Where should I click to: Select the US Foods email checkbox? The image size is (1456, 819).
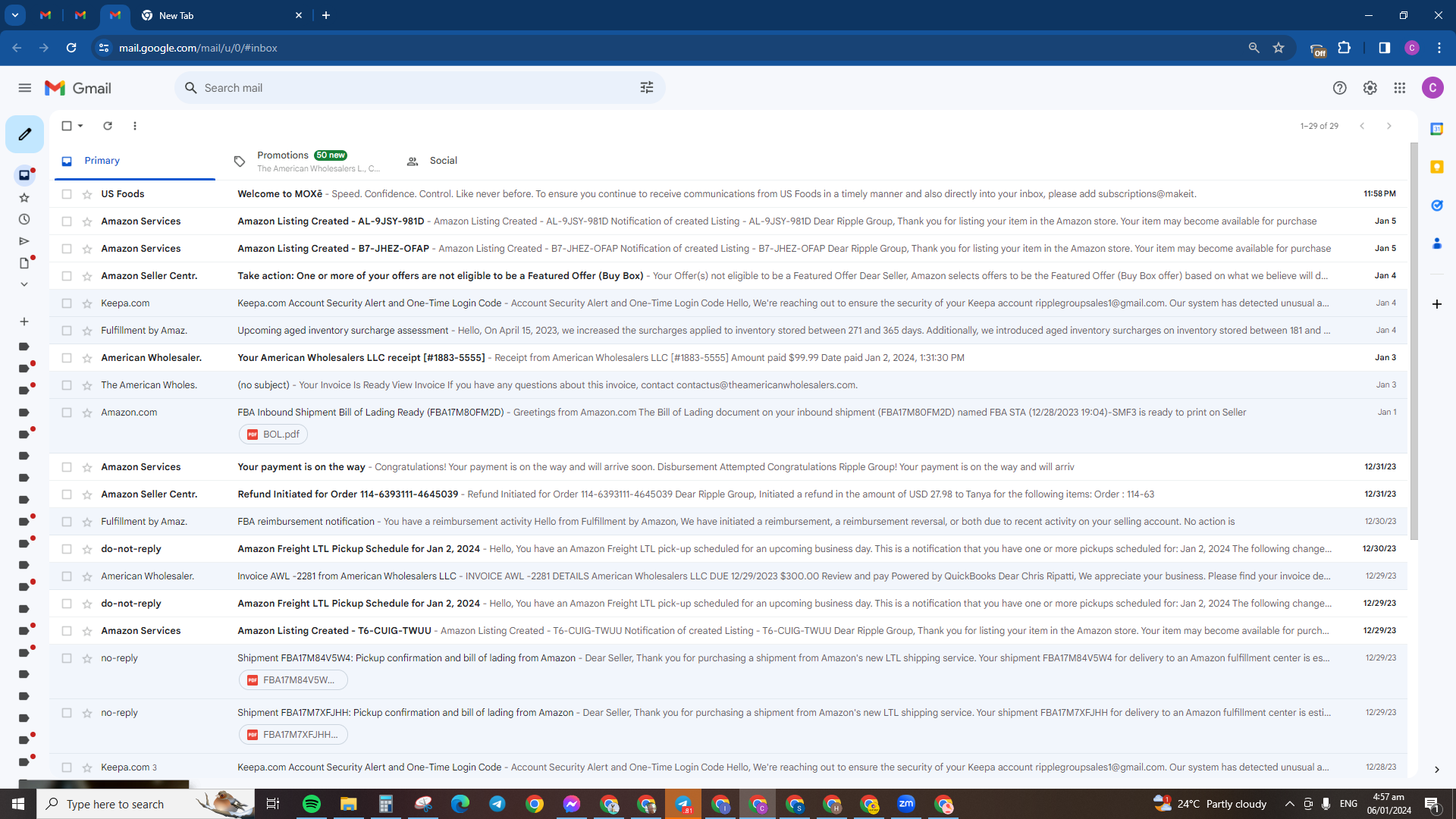click(67, 194)
